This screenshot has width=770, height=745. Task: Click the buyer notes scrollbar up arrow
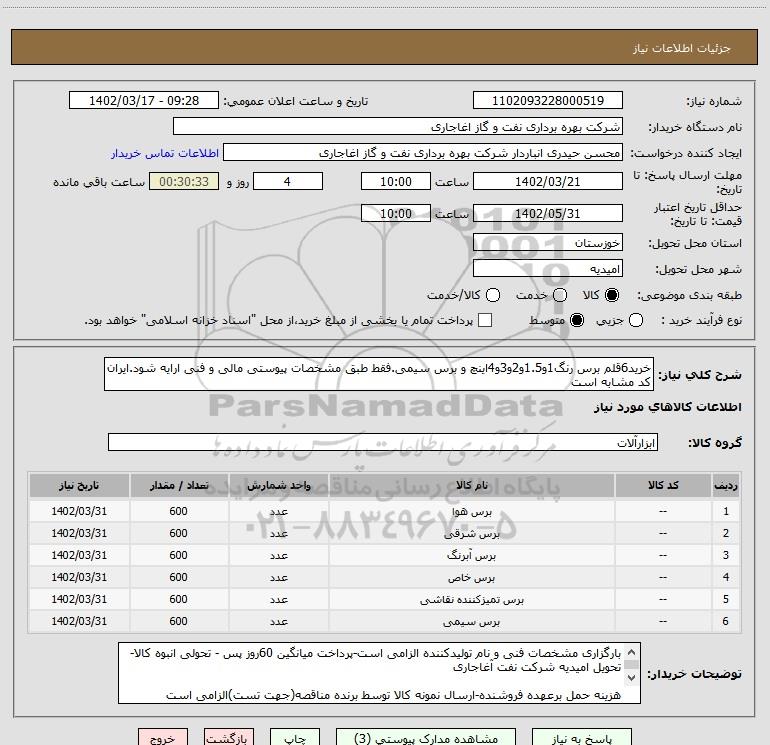coord(632,652)
